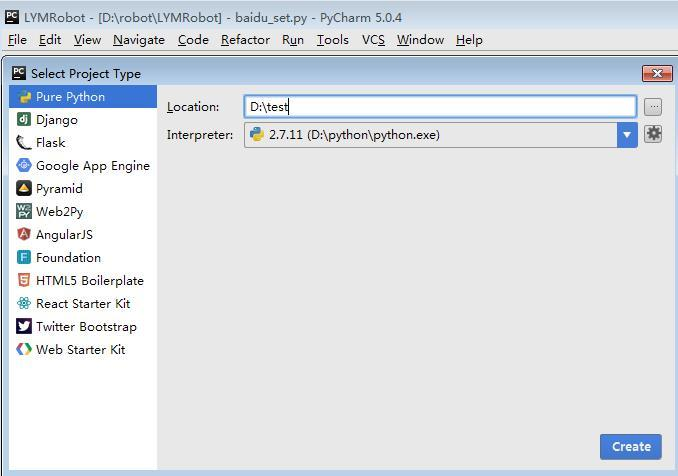Image resolution: width=678 pixels, height=476 pixels.
Task: Open the Navigate menu
Action: (139, 40)
